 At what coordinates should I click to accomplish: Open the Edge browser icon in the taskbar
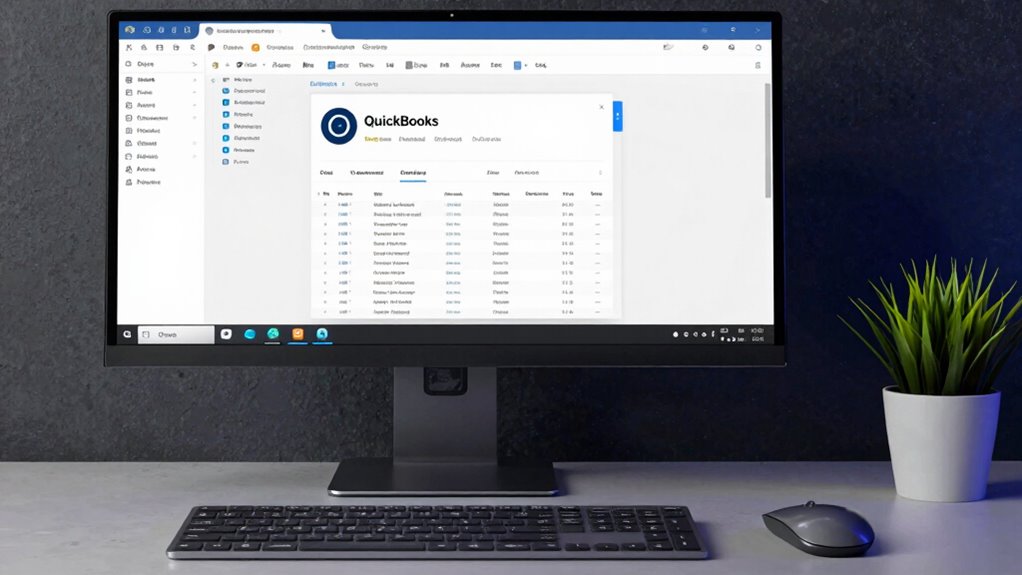click(x=250, y=334)
